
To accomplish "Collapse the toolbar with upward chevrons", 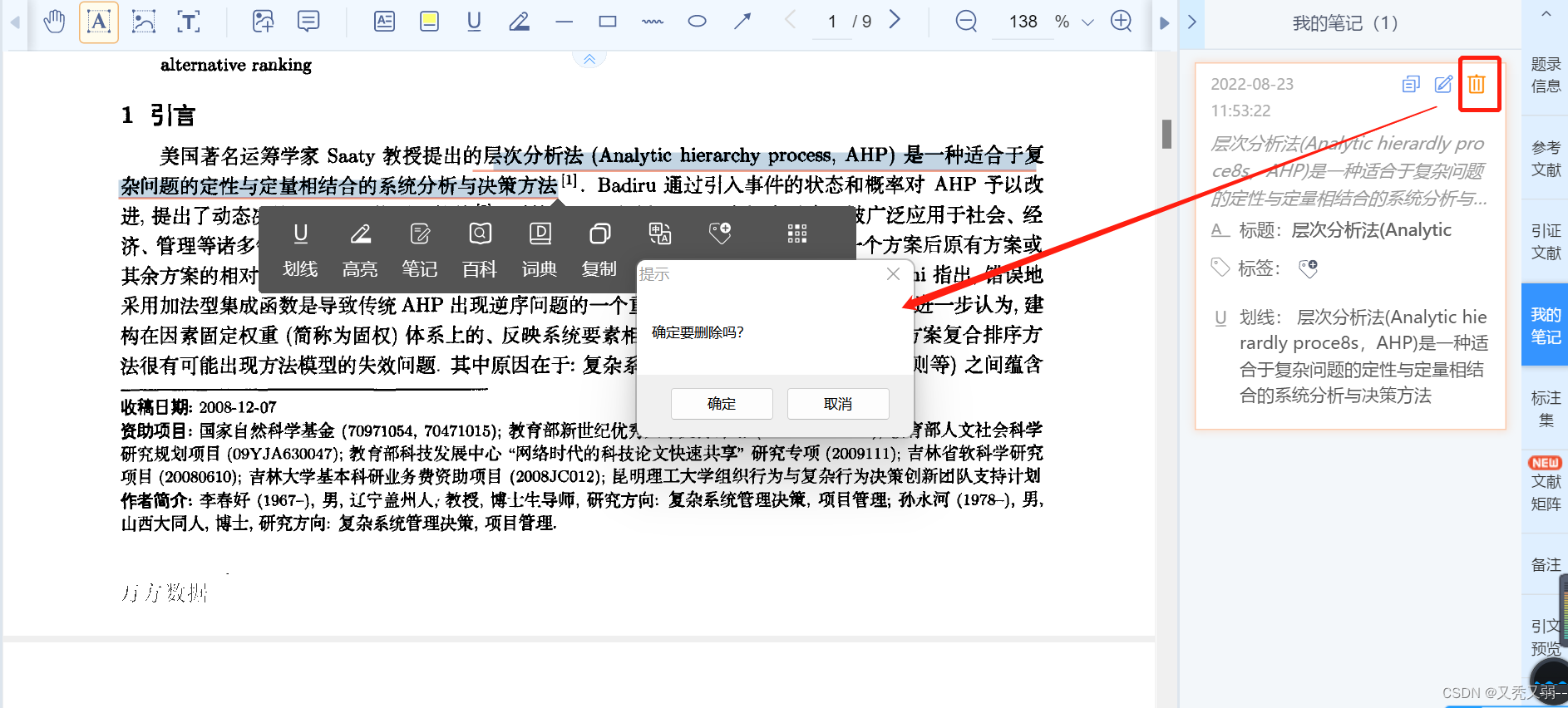I will tap(589, 59).
